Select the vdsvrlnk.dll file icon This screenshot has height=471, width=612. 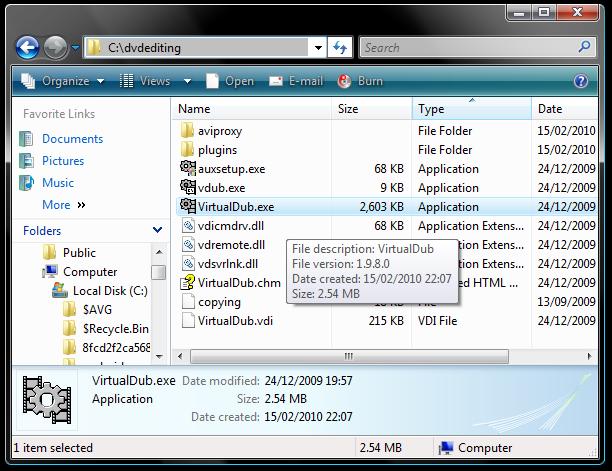188,263
